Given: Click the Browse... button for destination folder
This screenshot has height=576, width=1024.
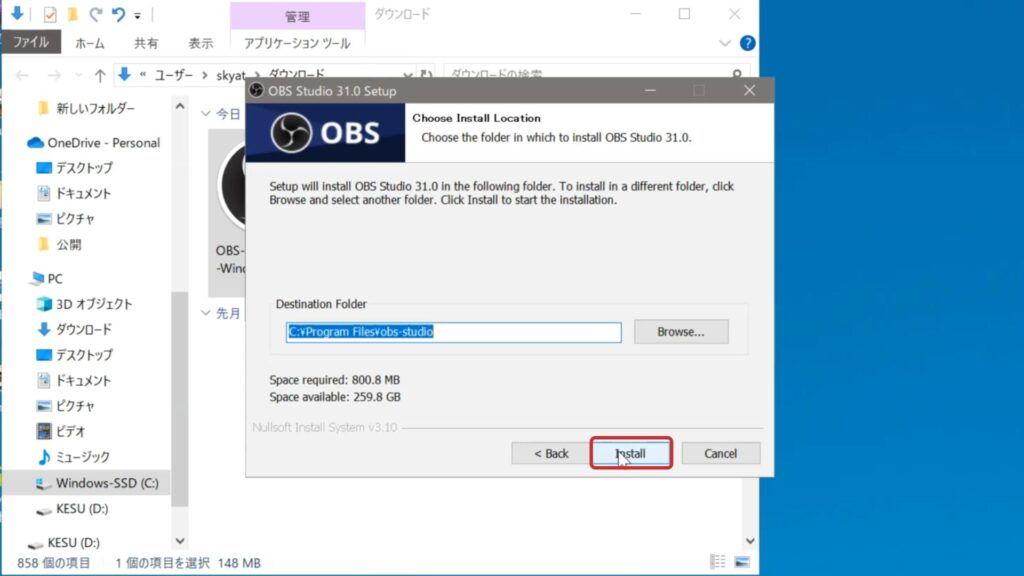Looking at the screenshot, I should click(680, 332).
